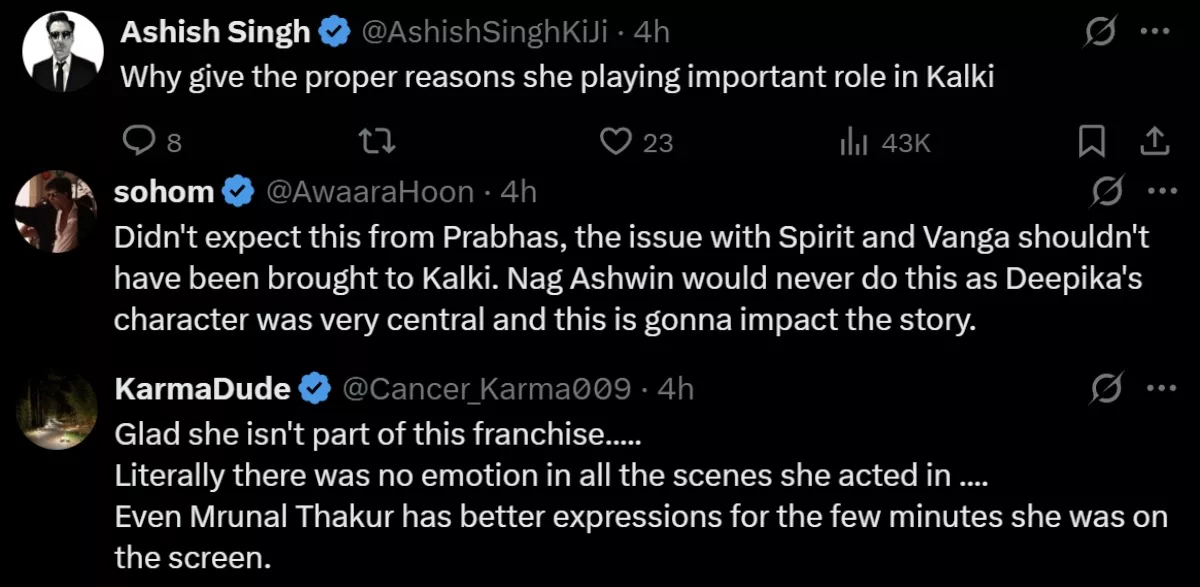Click the KarmaDude display name

[203, 389]
